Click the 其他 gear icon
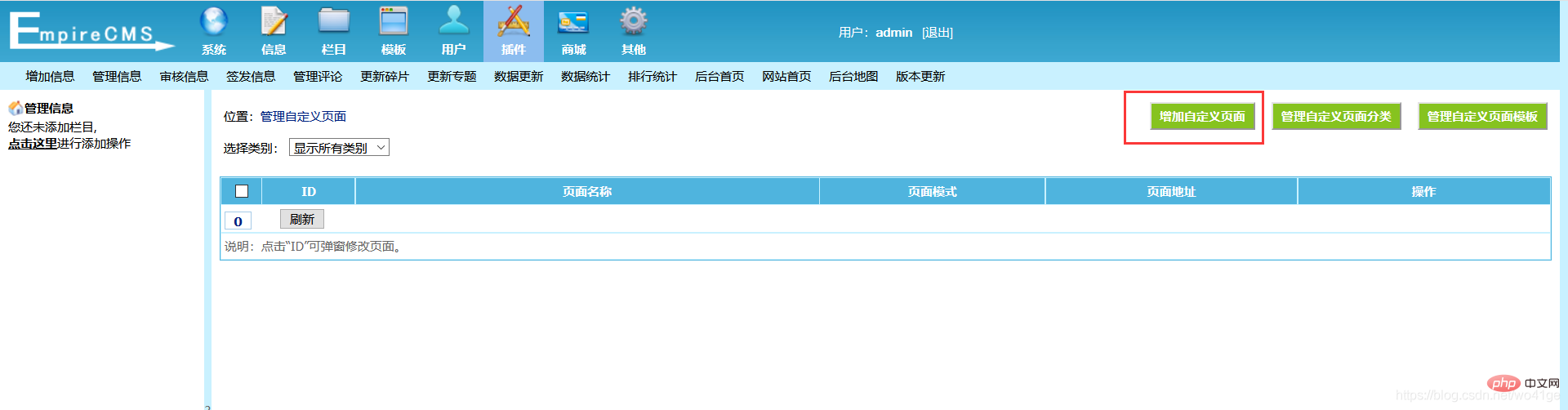Image resolution: width=1568 pixels, height=410 pixels. click(x=633, y=22)
